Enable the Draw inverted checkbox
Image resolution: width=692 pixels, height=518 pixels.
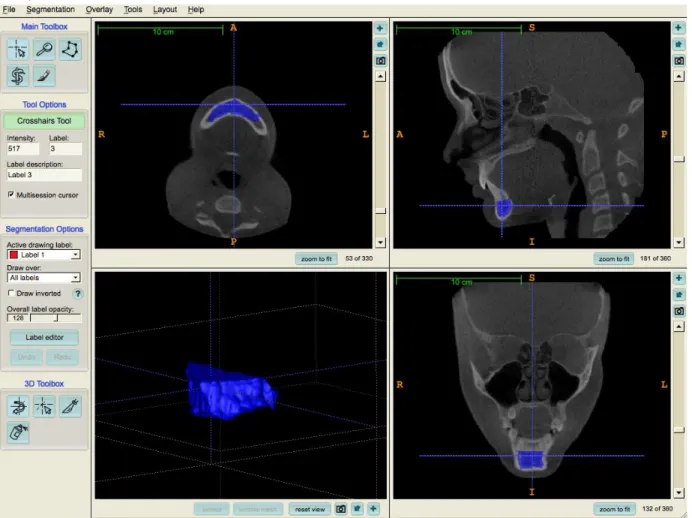tap(11, 293)
